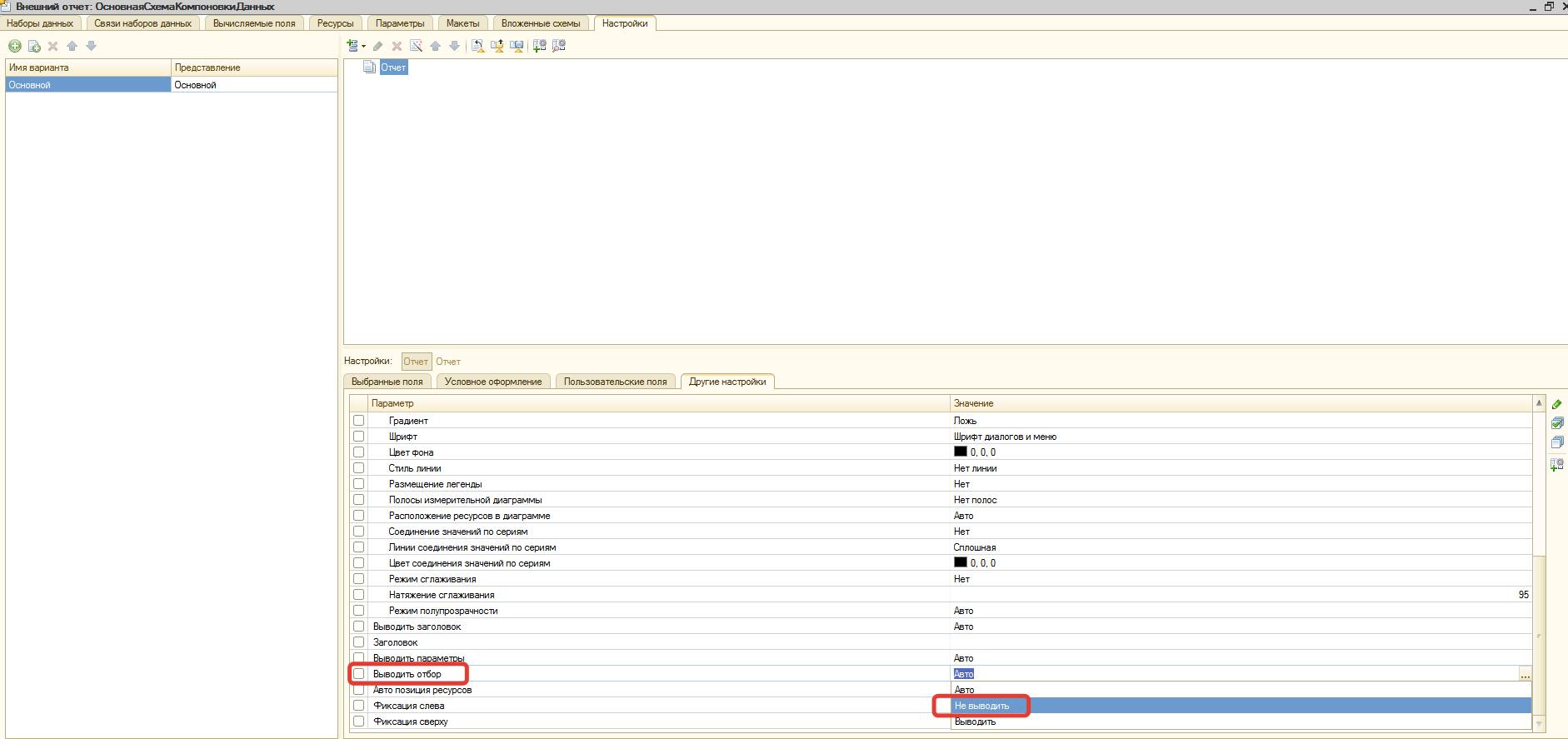Click the uncheck all parameters icon
1568x739 pixels.
click(x=1556, y=442)
